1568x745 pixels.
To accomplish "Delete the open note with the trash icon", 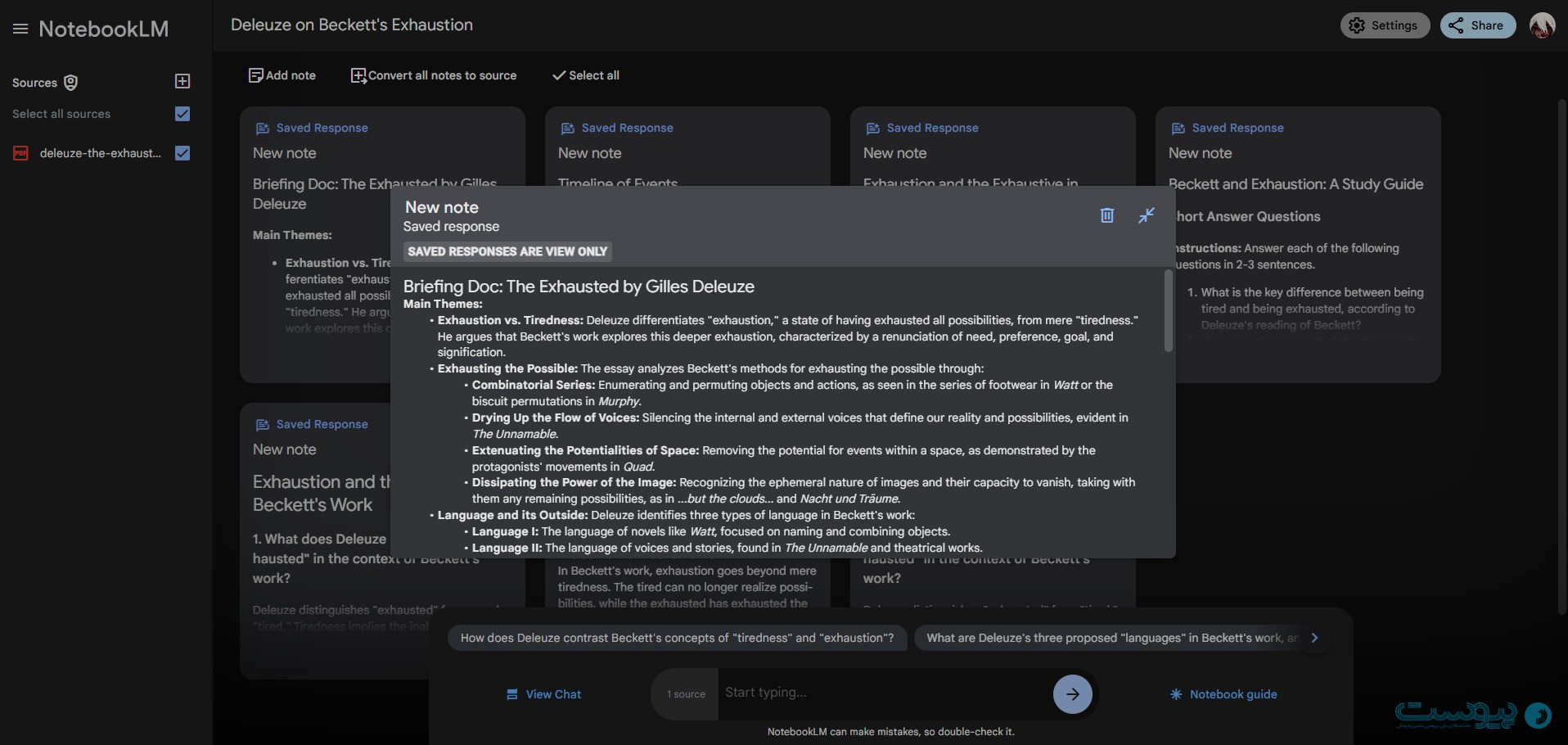I will (x=1106, y=215).
